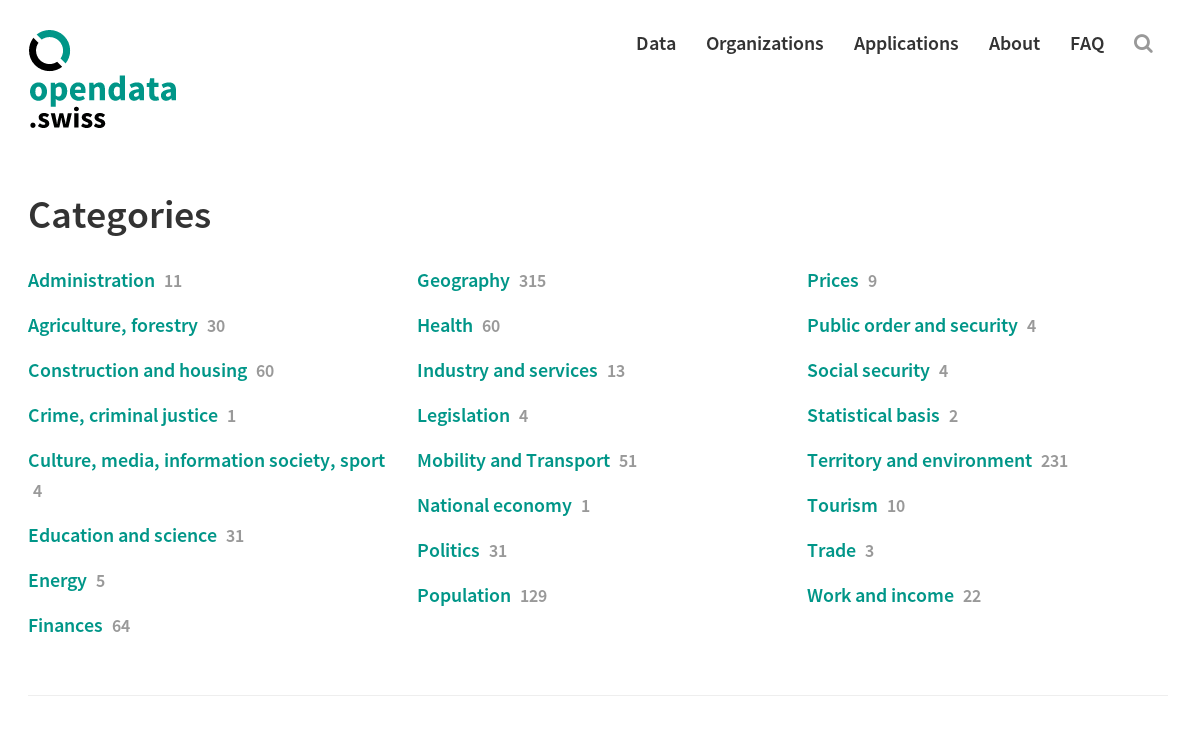
Task: Select Public order and security
Action: pos(912,326)
